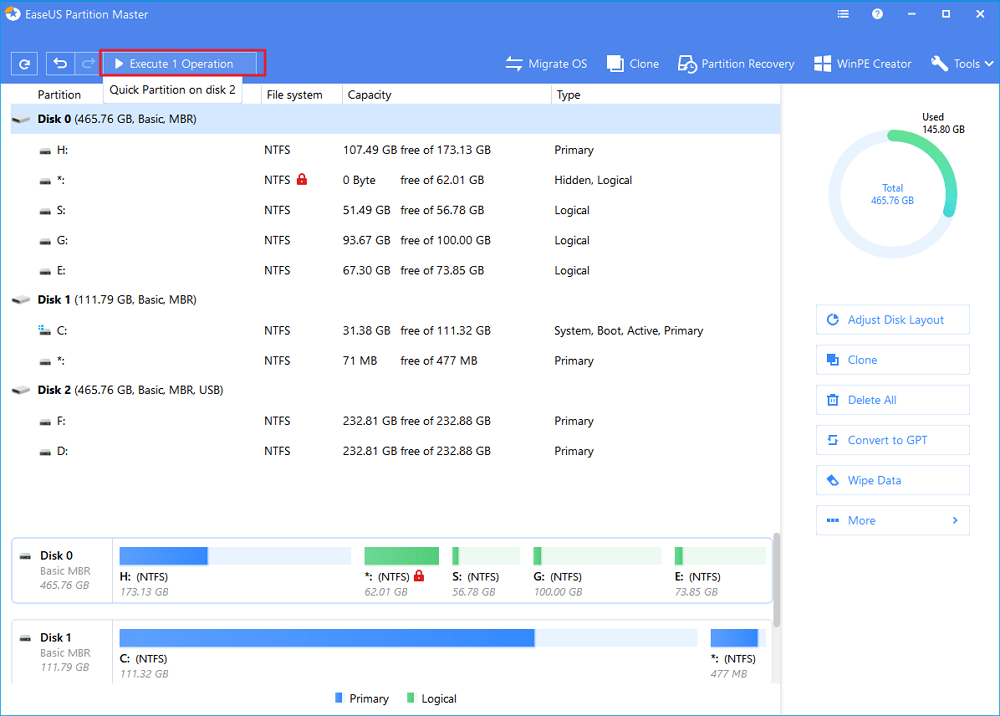This screenshot has height=716, width=1000.
Task: Click the refresh disk icon
Action: 25,64
